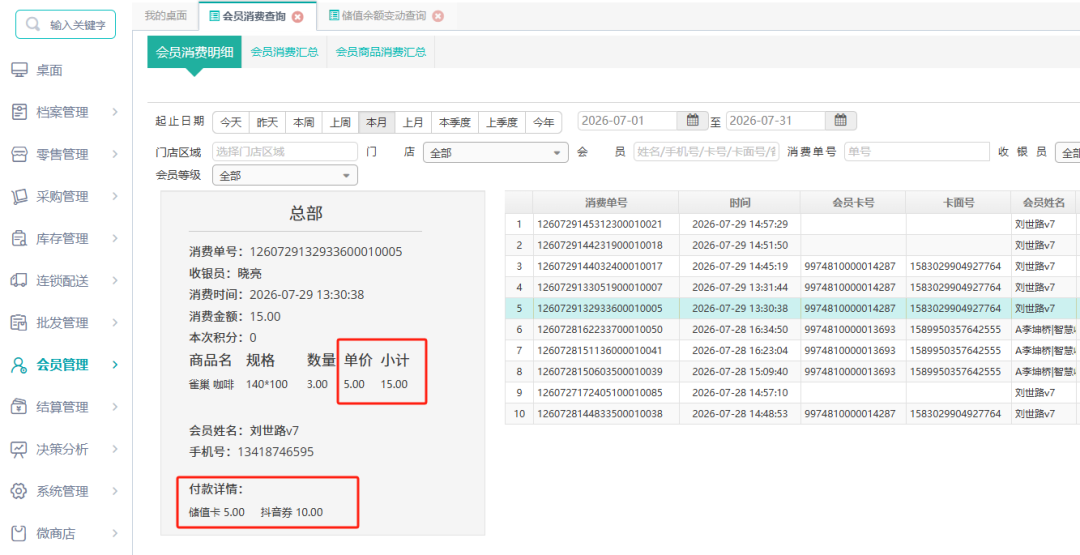
Task: Select order 1260727172405100010085 row
Action: [x=792, y=393]
